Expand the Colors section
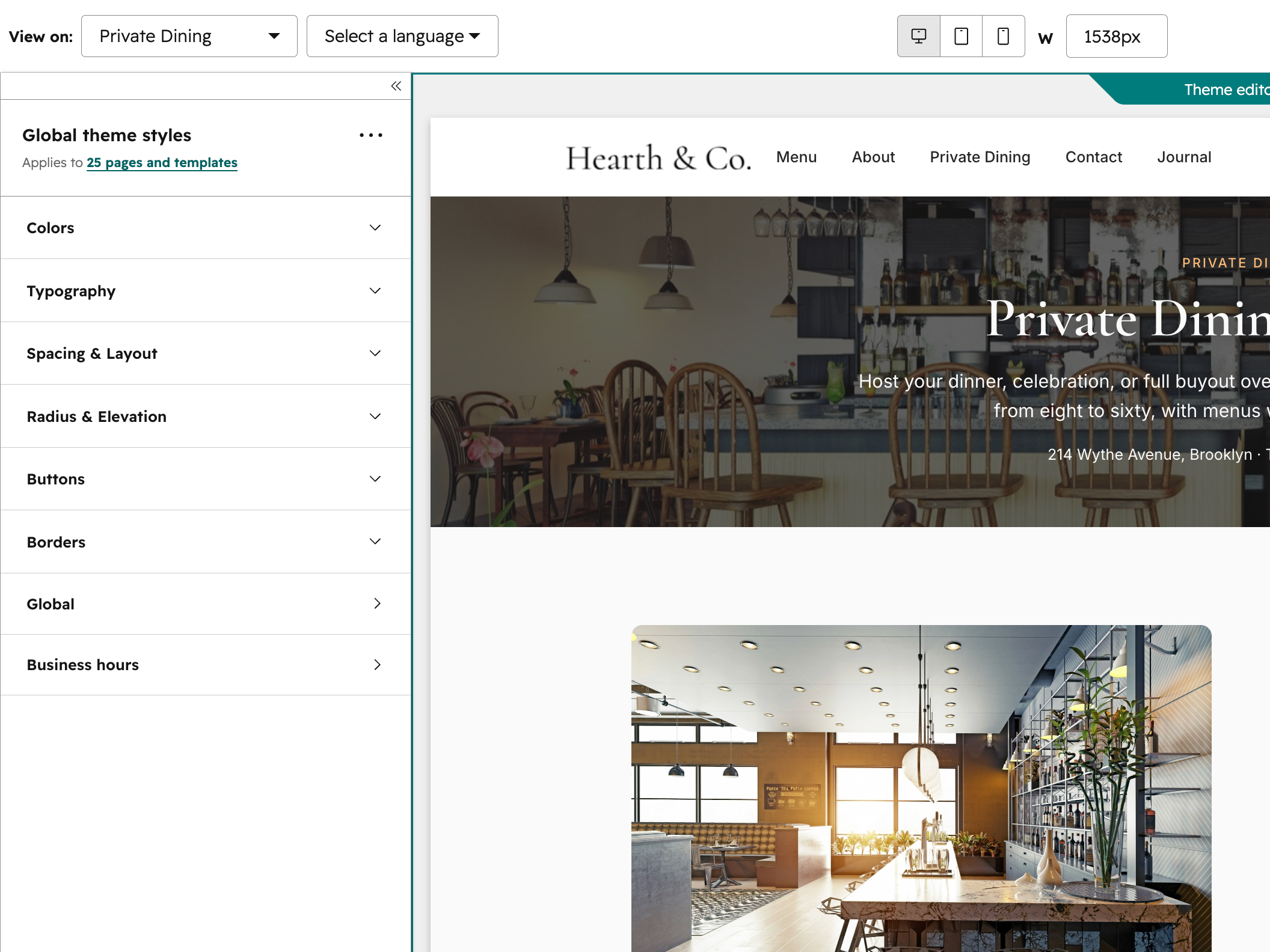 [x=206, y=228]
